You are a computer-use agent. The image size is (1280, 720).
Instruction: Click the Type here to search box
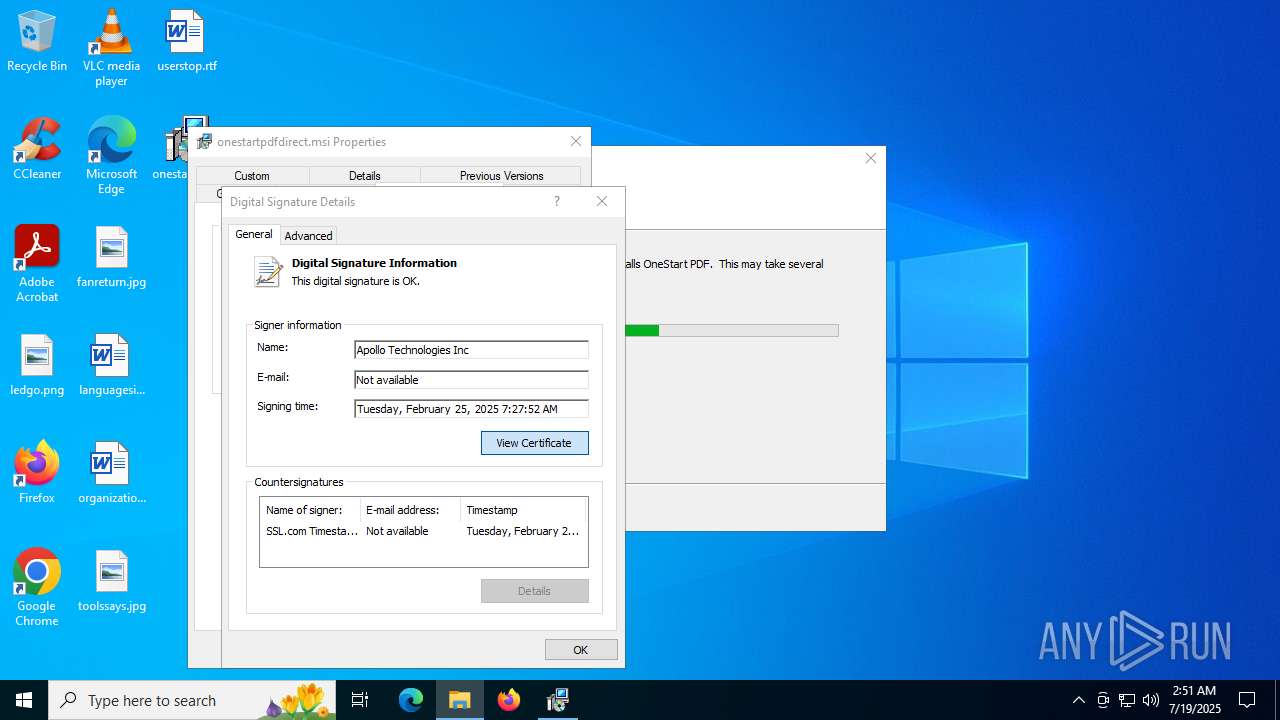(192, 700)
